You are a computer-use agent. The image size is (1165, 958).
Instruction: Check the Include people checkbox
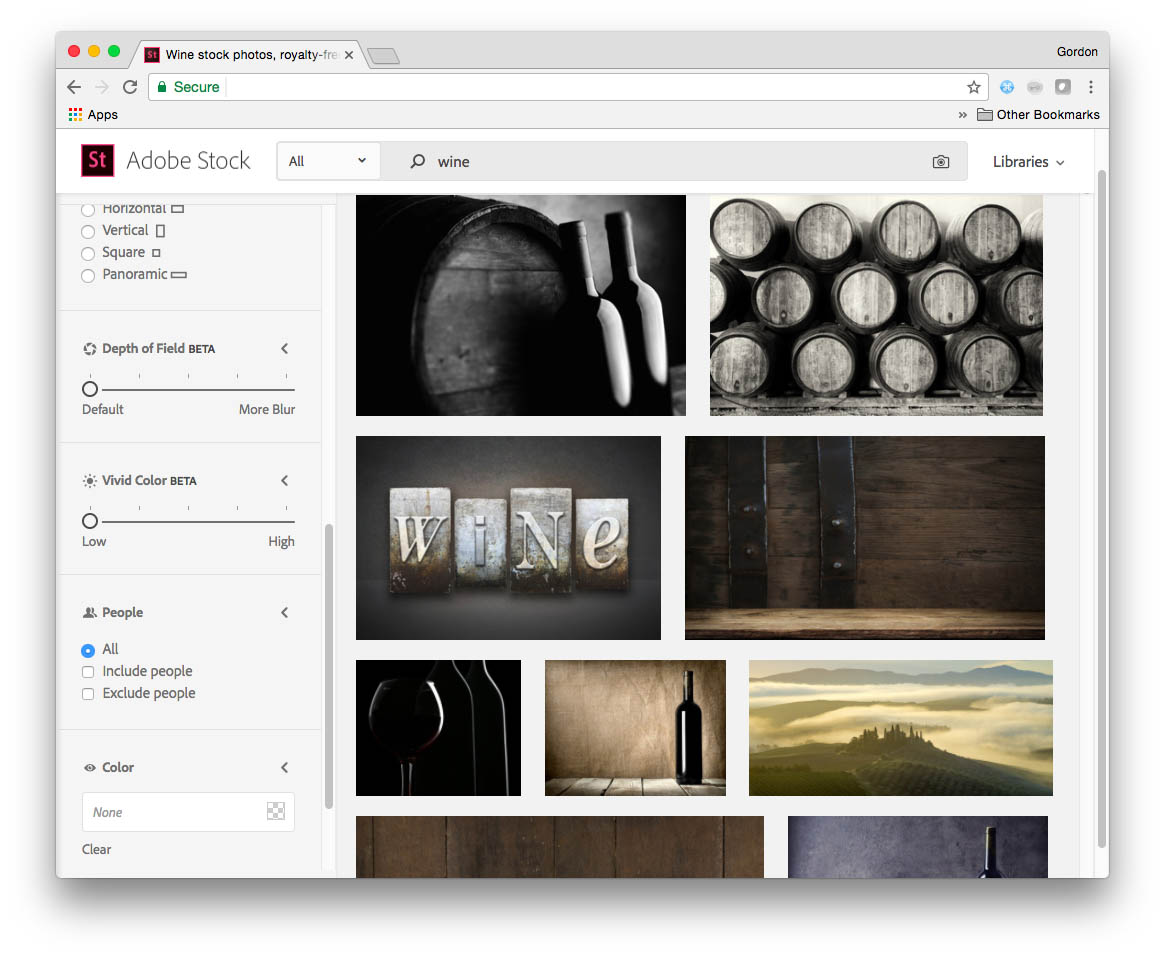tap(88, 672)
